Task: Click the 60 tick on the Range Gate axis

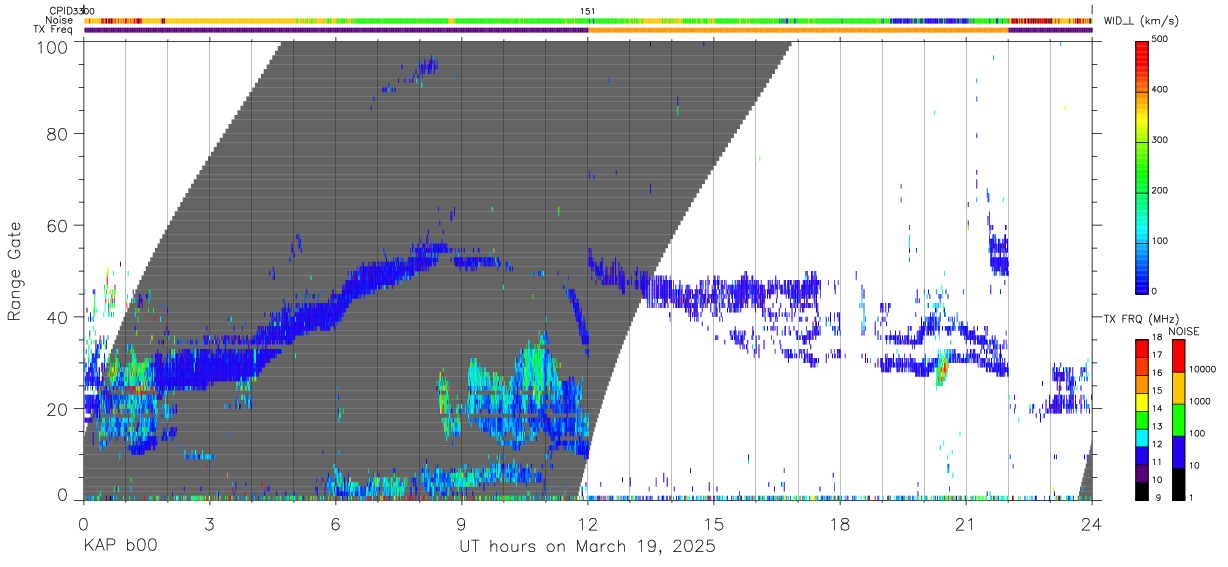Action: [x=58, y=226]
